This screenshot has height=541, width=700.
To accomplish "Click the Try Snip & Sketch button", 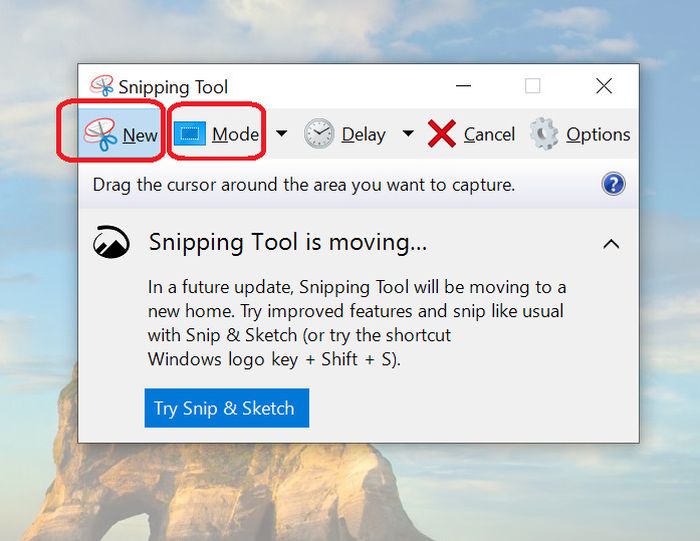I will pos(227,408).
